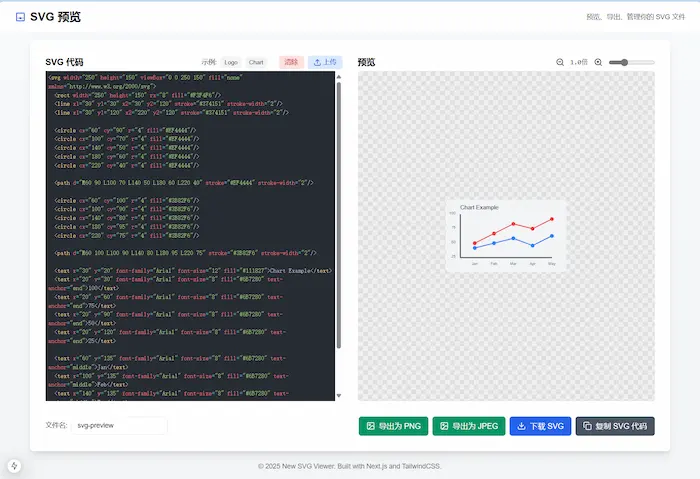
Task: Load the Chart example
Action: pos(257,62)
